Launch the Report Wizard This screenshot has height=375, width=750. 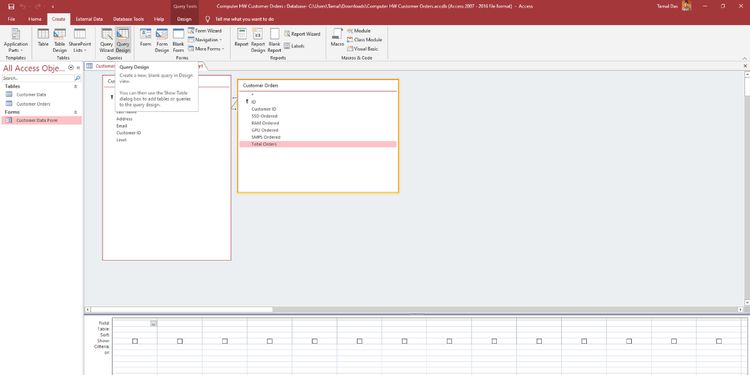302,34
